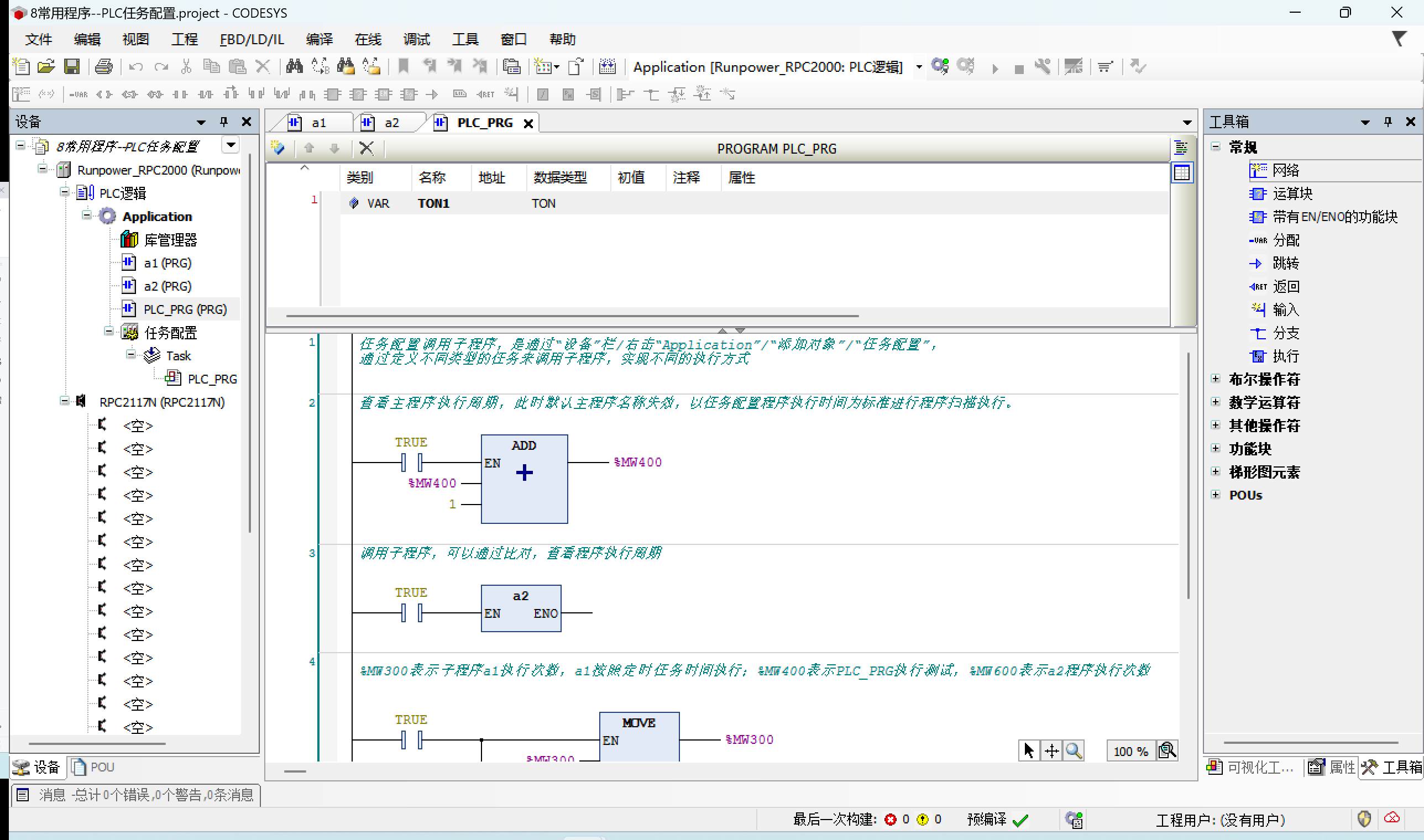
Task: Collapse the 常规 toolbox group
Action: pos(1215,146)
